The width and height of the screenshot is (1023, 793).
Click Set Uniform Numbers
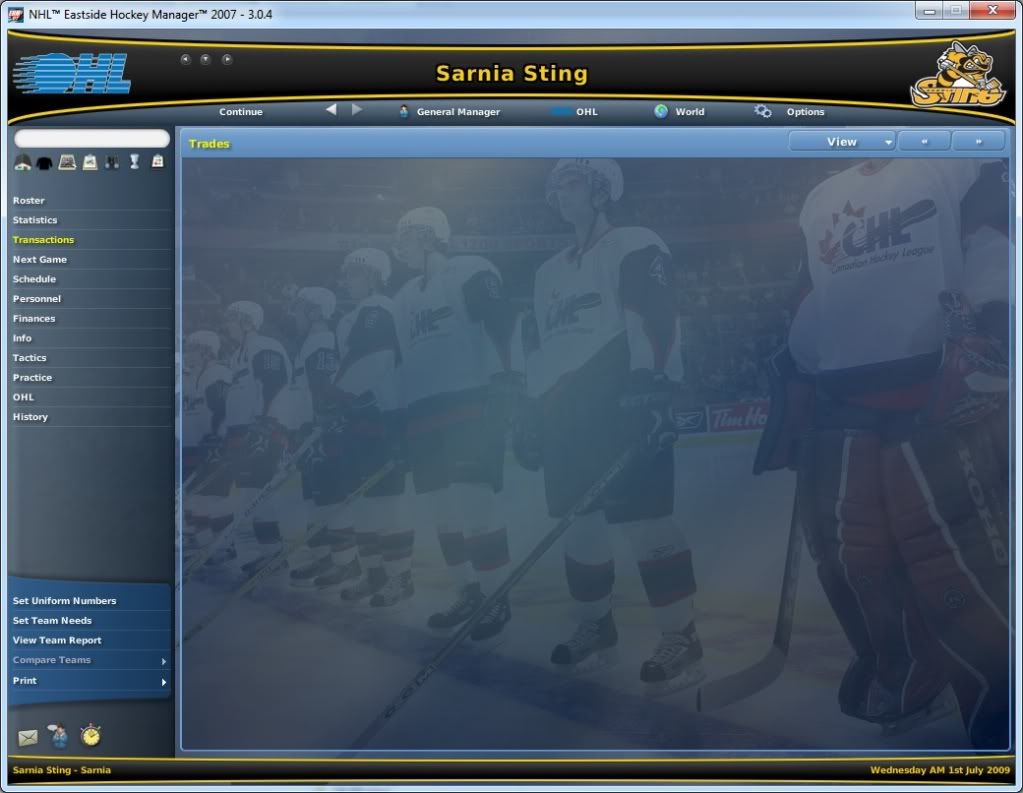[x=65, y=600]
